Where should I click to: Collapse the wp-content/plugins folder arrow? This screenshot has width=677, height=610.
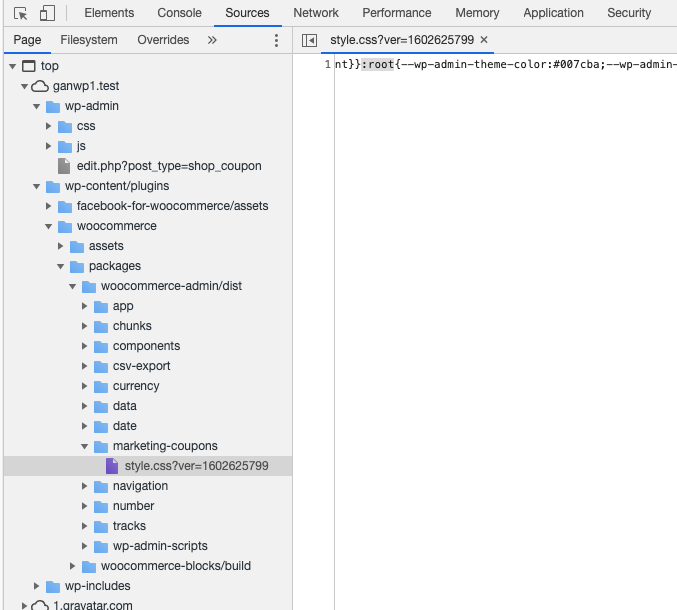[37, 186]
